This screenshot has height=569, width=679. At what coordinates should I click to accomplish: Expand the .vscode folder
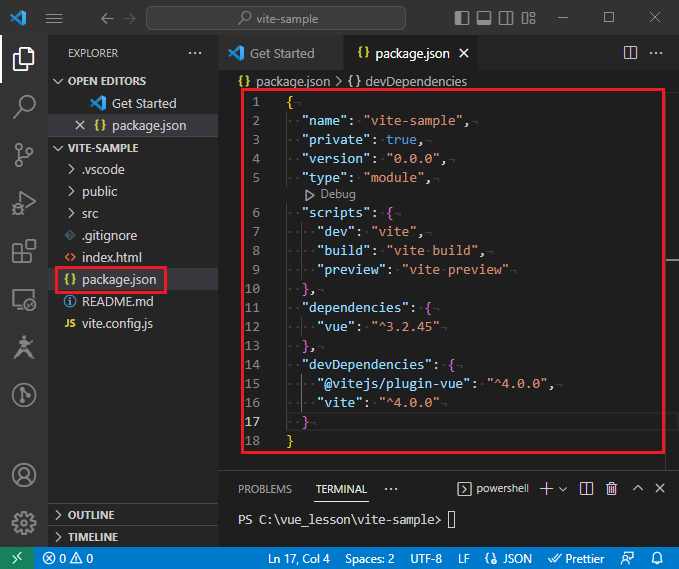[133, 169]
